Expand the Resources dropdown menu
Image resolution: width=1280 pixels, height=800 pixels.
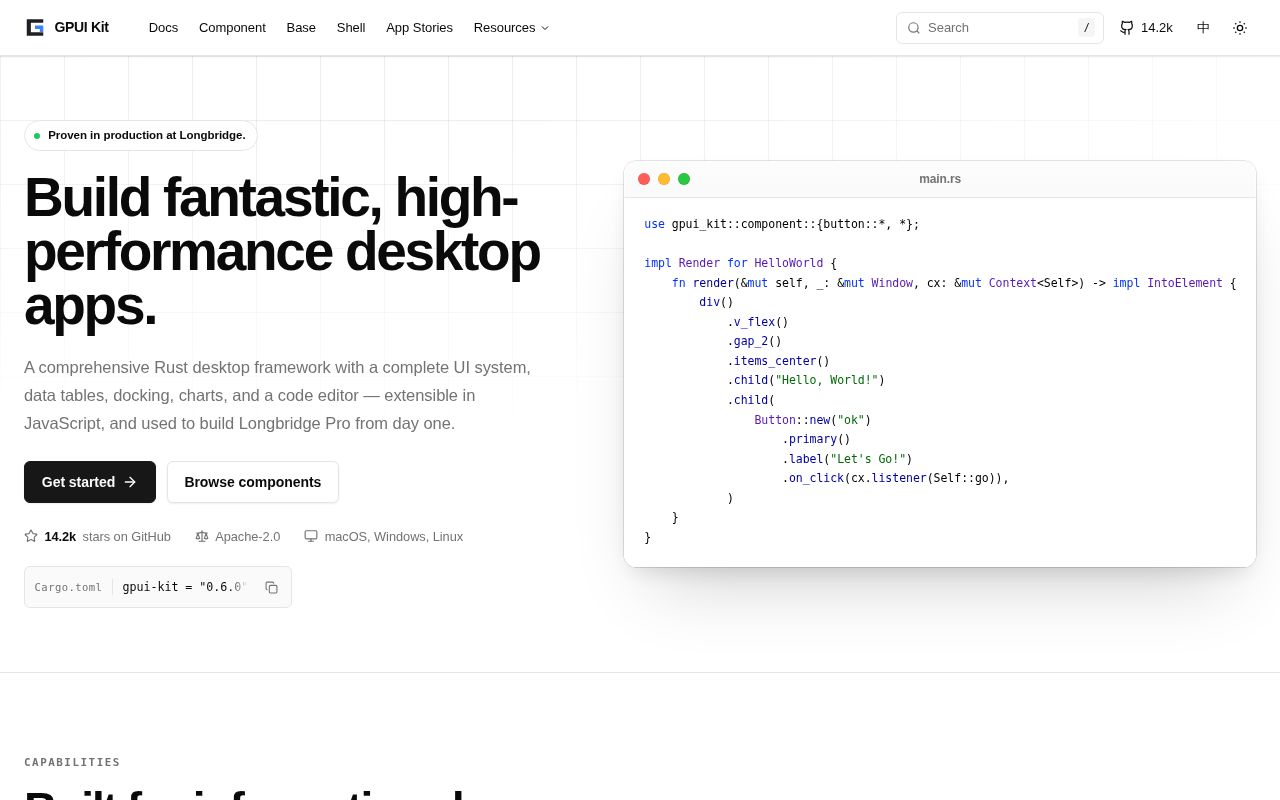(511, 28)
